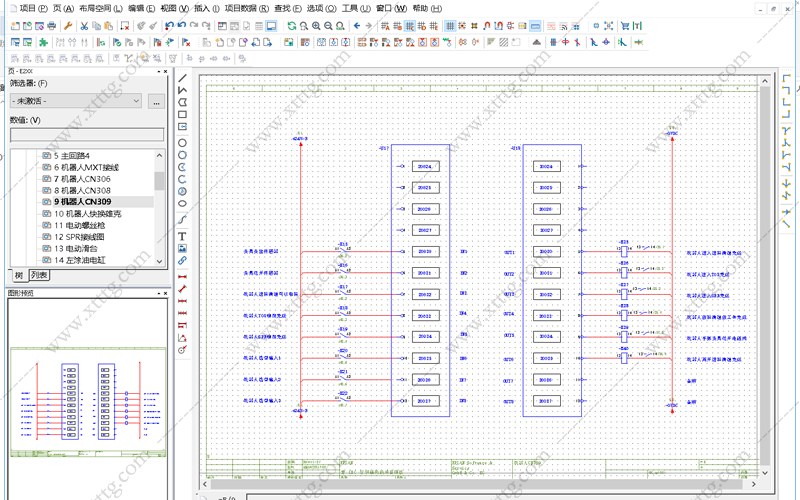The height and width of the screenshot is (500, 800).
Task: Select the text T drawing tool
Action: point(182,236)
